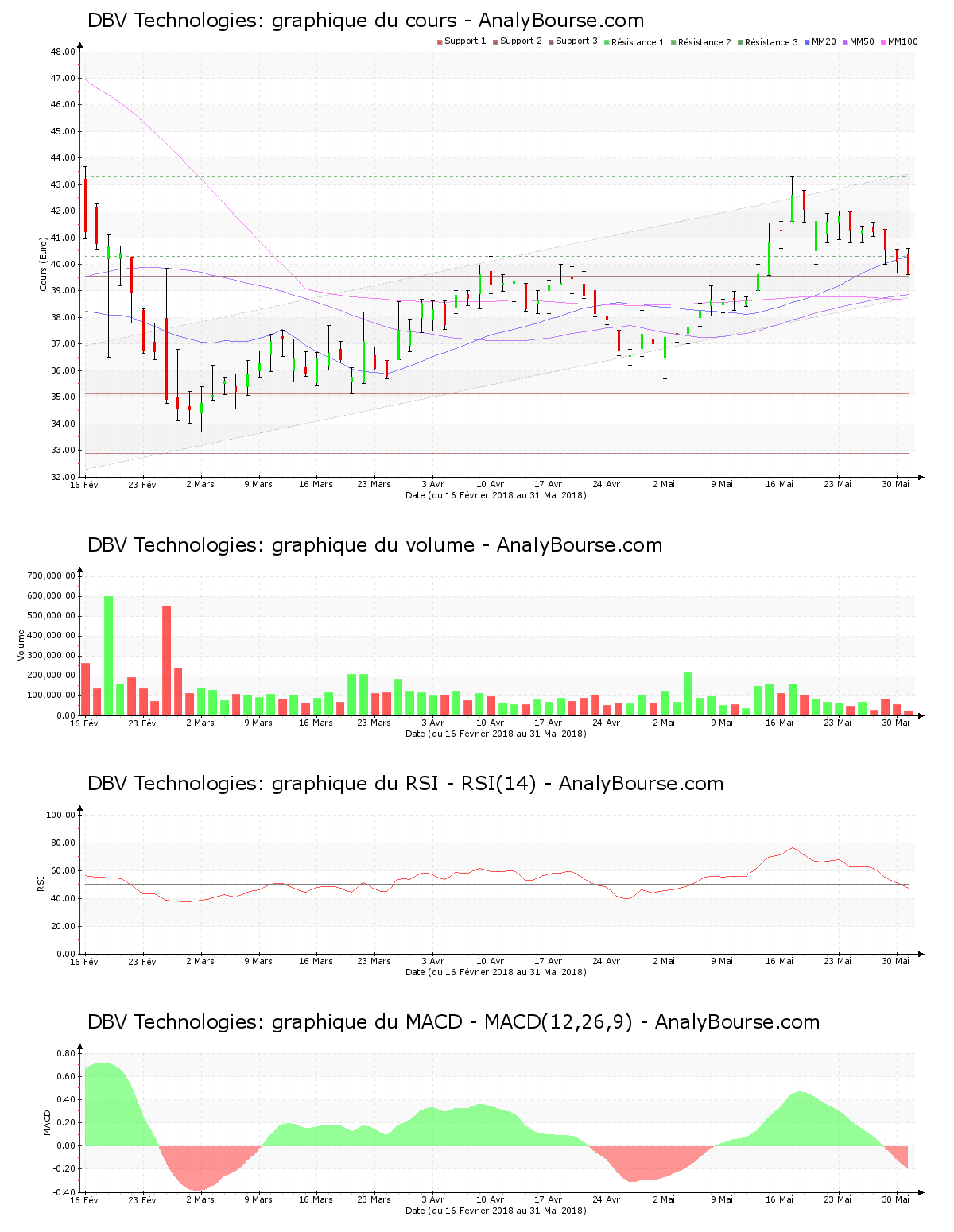Click the 400,000.00 volume axis tick
Screen dimensions: 954x1232
pyautogui.click(x=52, y=636)
